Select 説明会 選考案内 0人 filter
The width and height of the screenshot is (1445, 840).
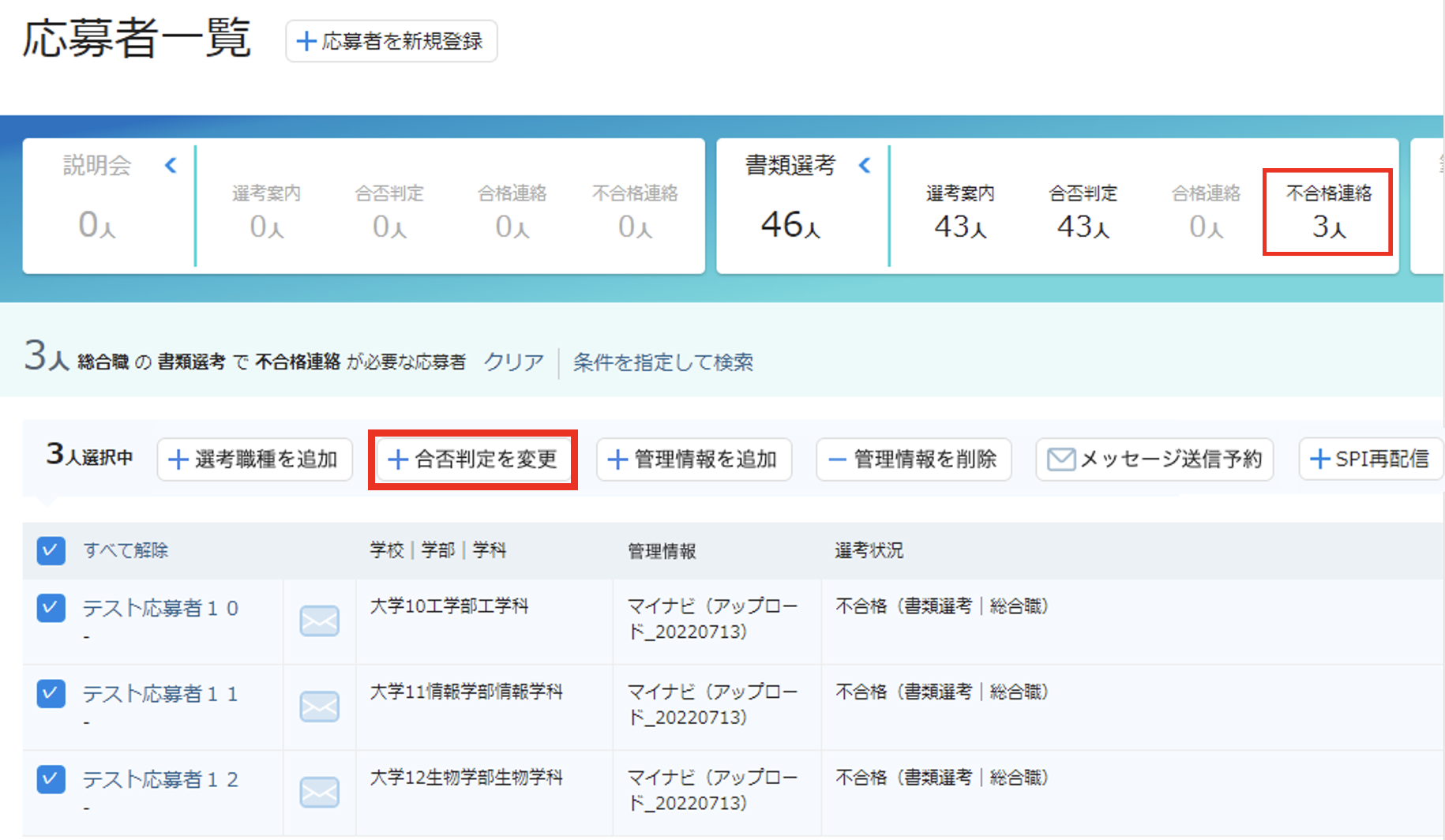(x=266, y=212)
